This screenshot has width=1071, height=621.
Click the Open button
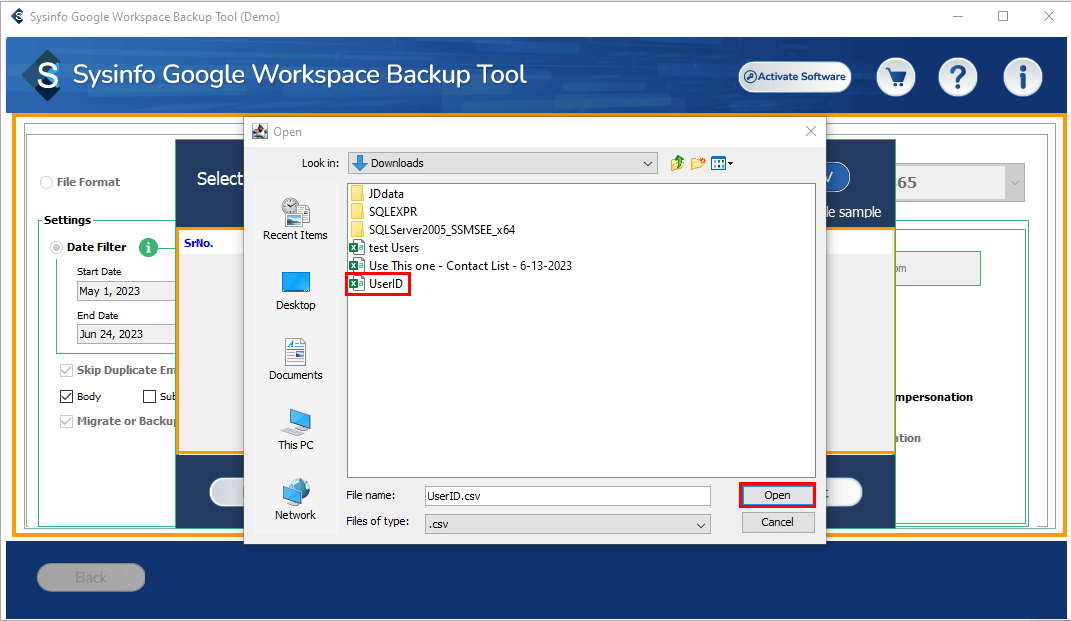point(777,495)
